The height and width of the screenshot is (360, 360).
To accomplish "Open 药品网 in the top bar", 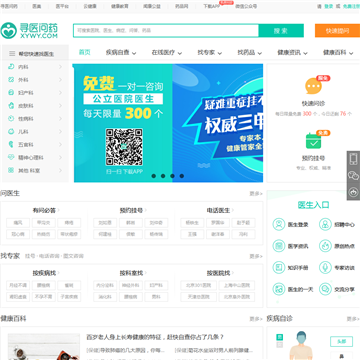I will tap(182, 6).
